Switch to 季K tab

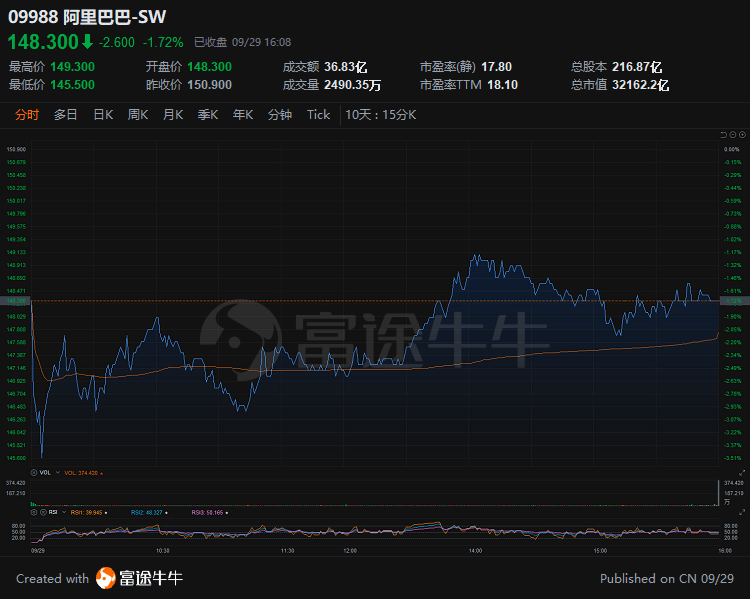coord(208,115)
